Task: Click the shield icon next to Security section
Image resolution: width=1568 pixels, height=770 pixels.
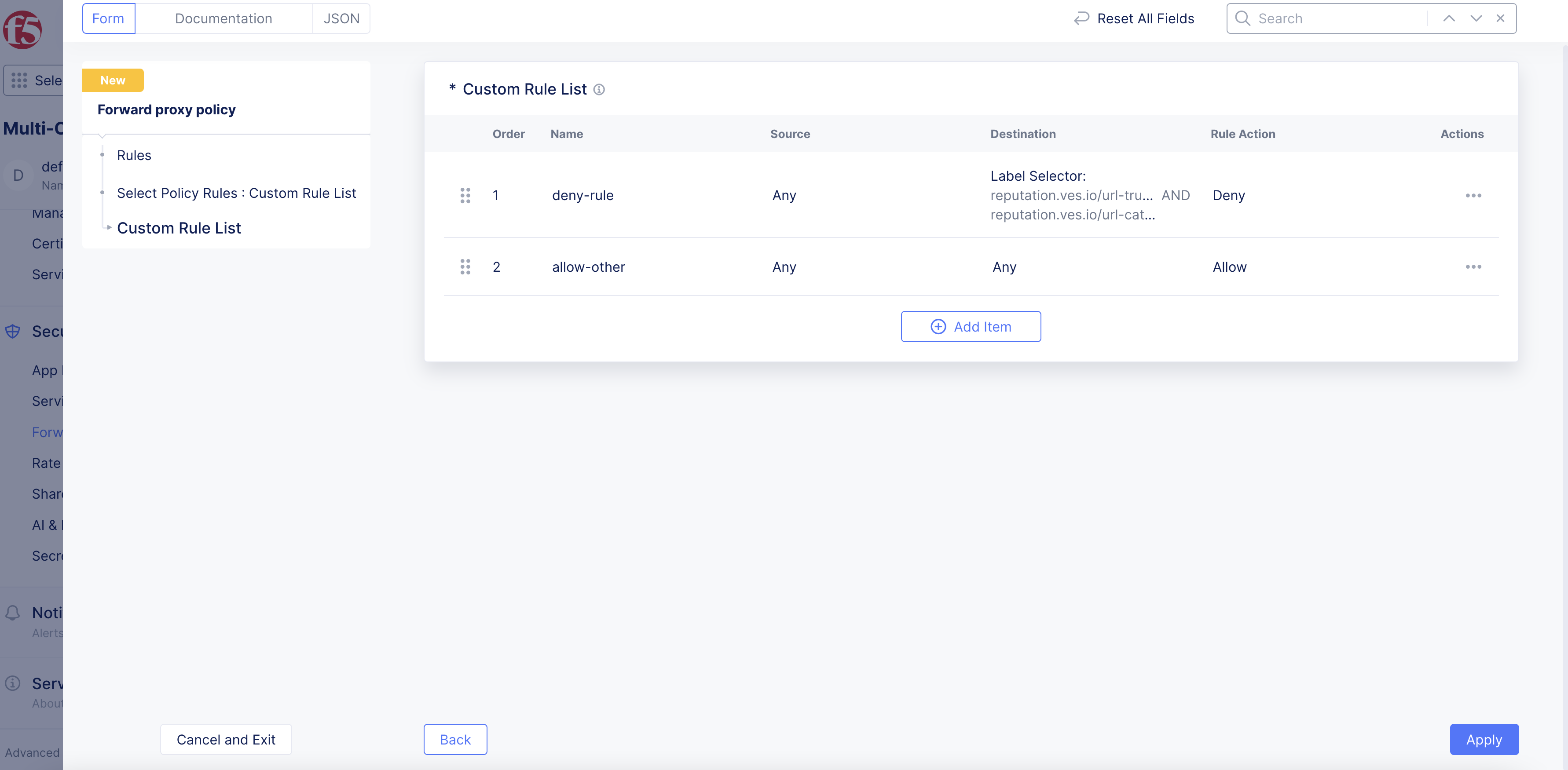Action: tap(13, 332)
